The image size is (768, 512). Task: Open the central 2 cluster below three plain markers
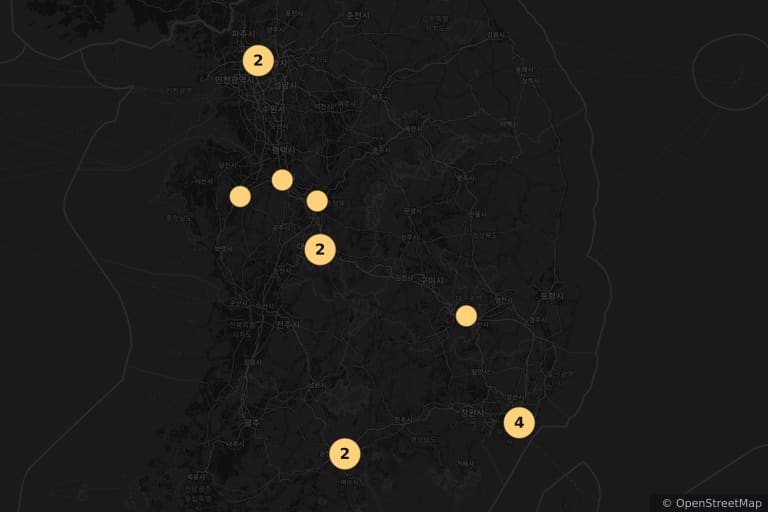point(320,249)
